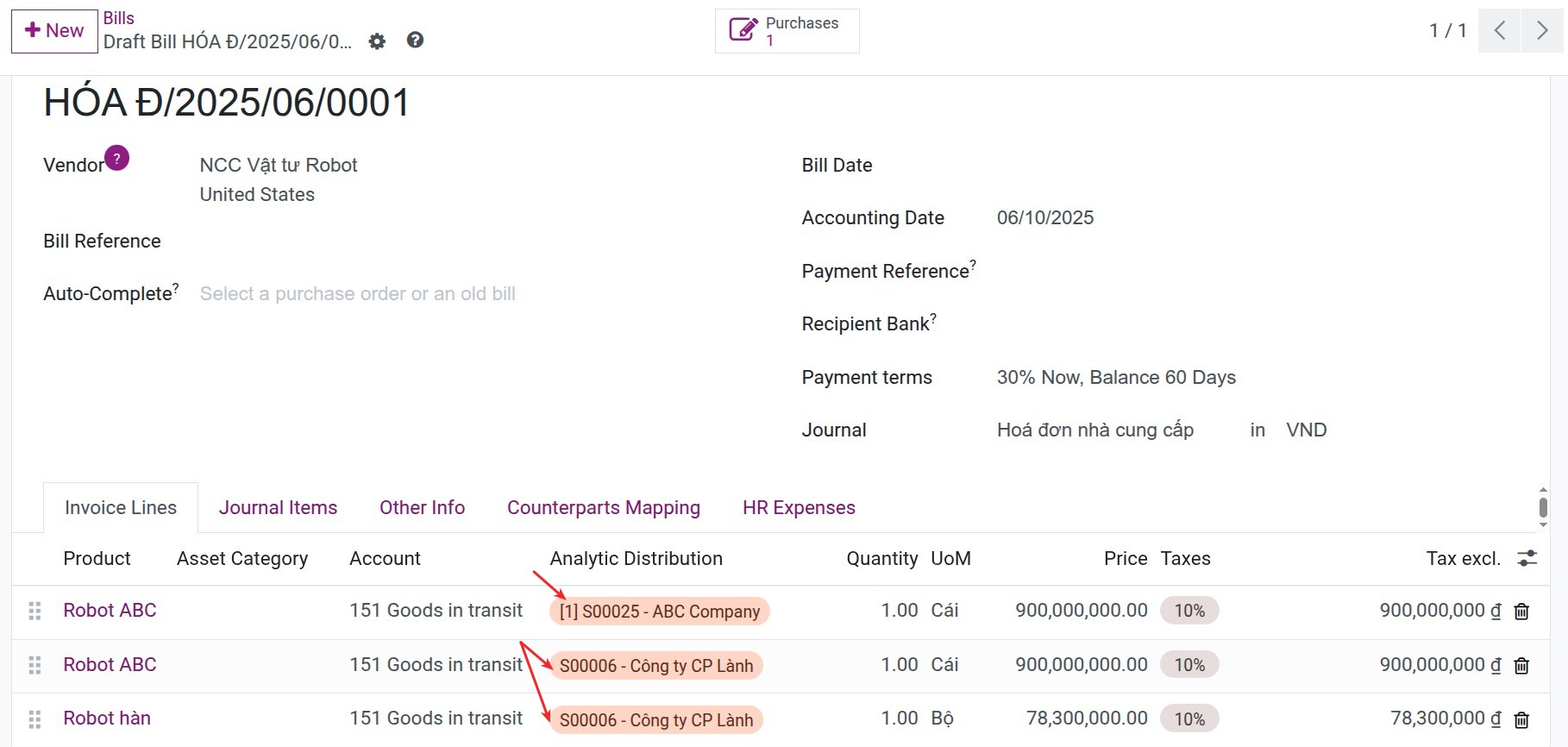Click 10% tax tag on S00025 line

tap(1189, 611)
